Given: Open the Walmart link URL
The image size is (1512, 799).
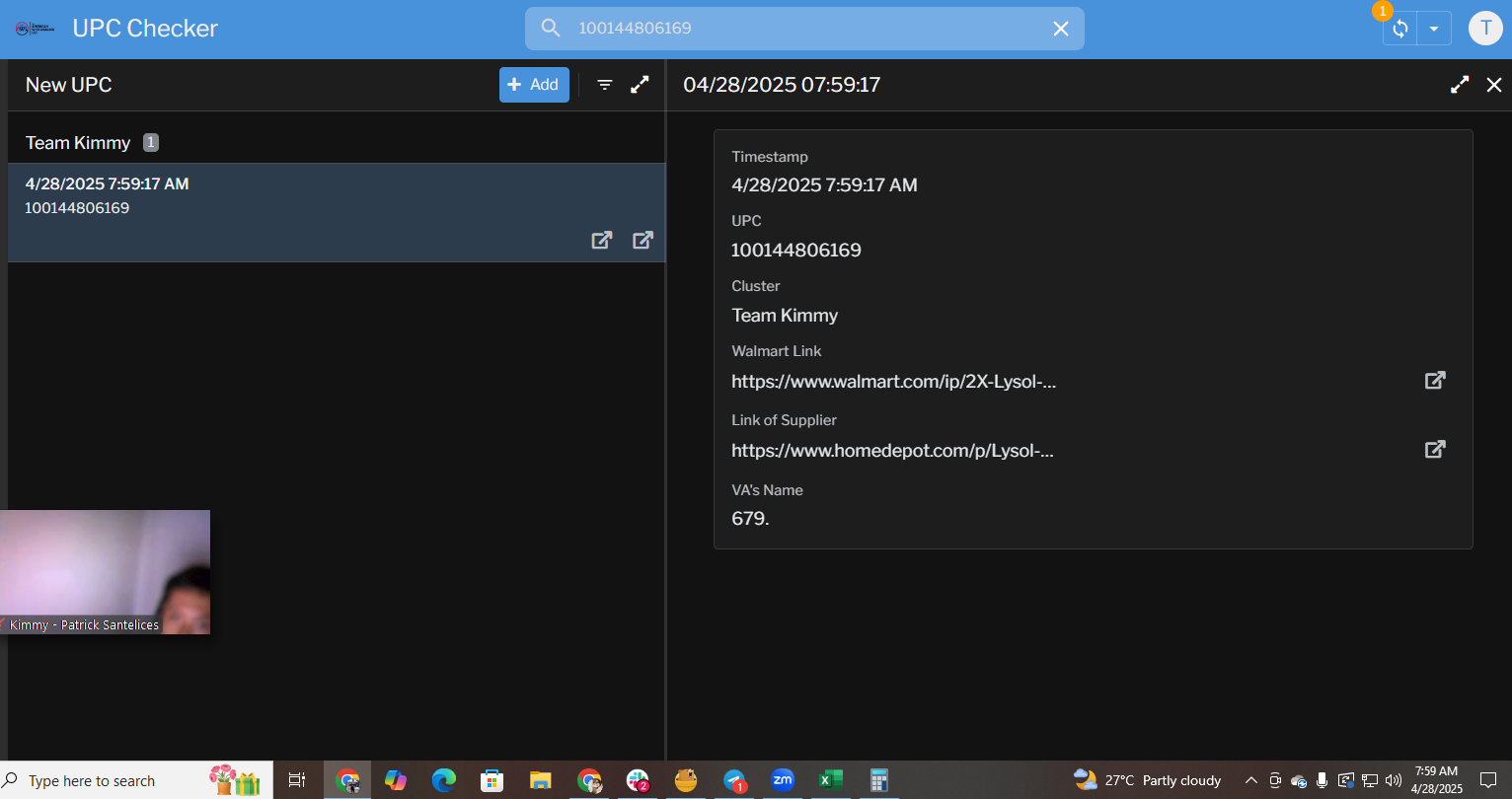Looking at the screenshot, I should tap(894, 382).
